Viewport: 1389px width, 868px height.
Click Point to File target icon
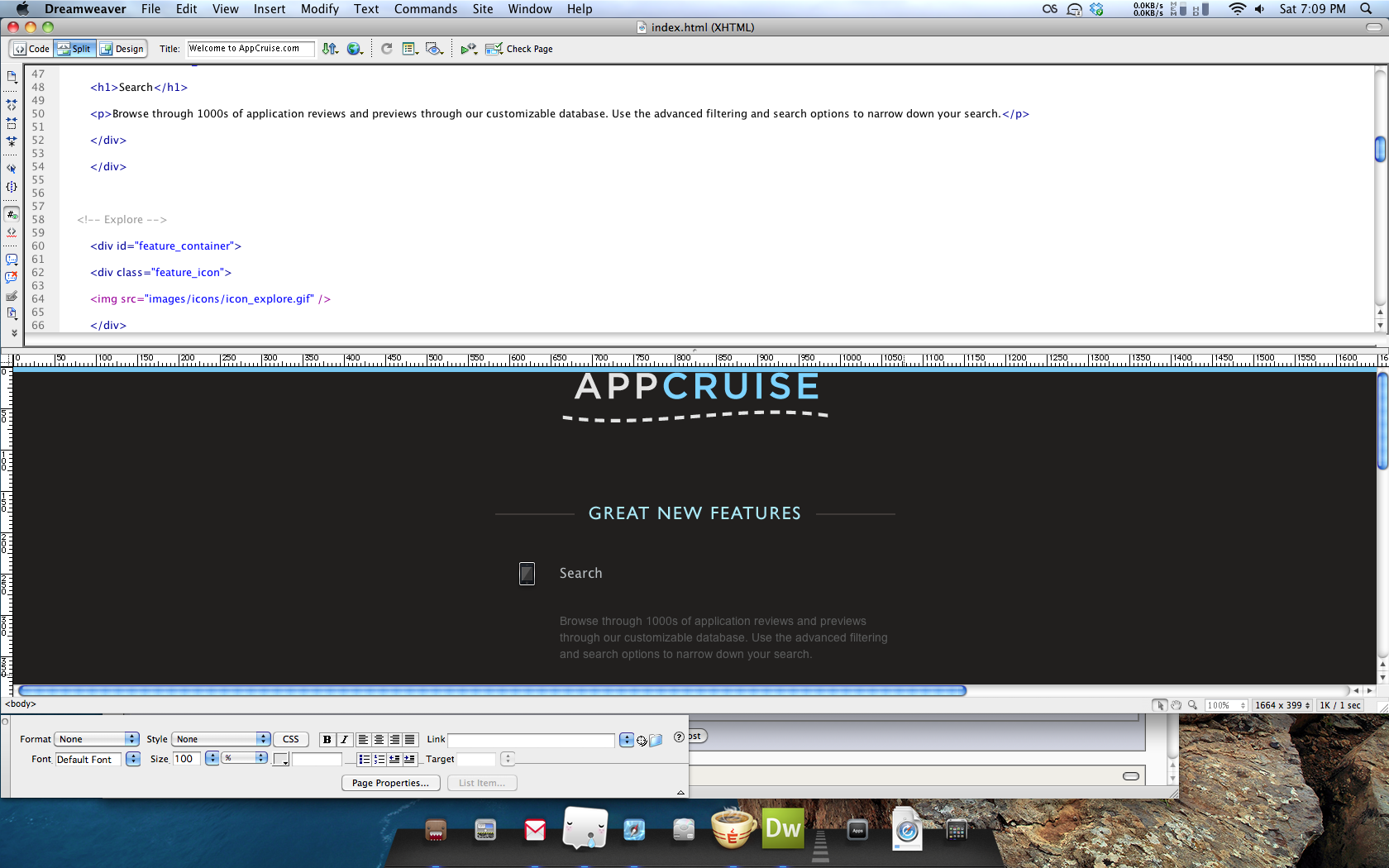(642, 741)
